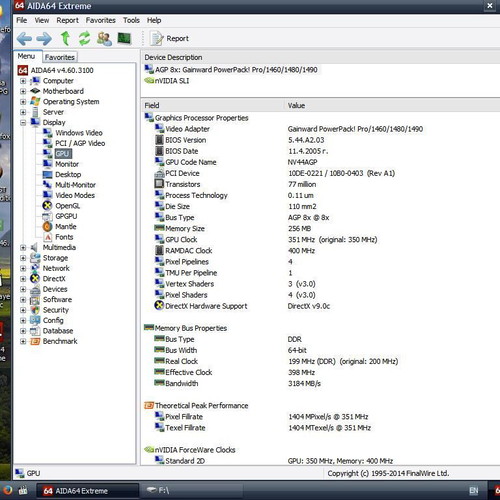Click the Value column header
This screenshot has width=500, height=500.
click(x=296, y=106)
